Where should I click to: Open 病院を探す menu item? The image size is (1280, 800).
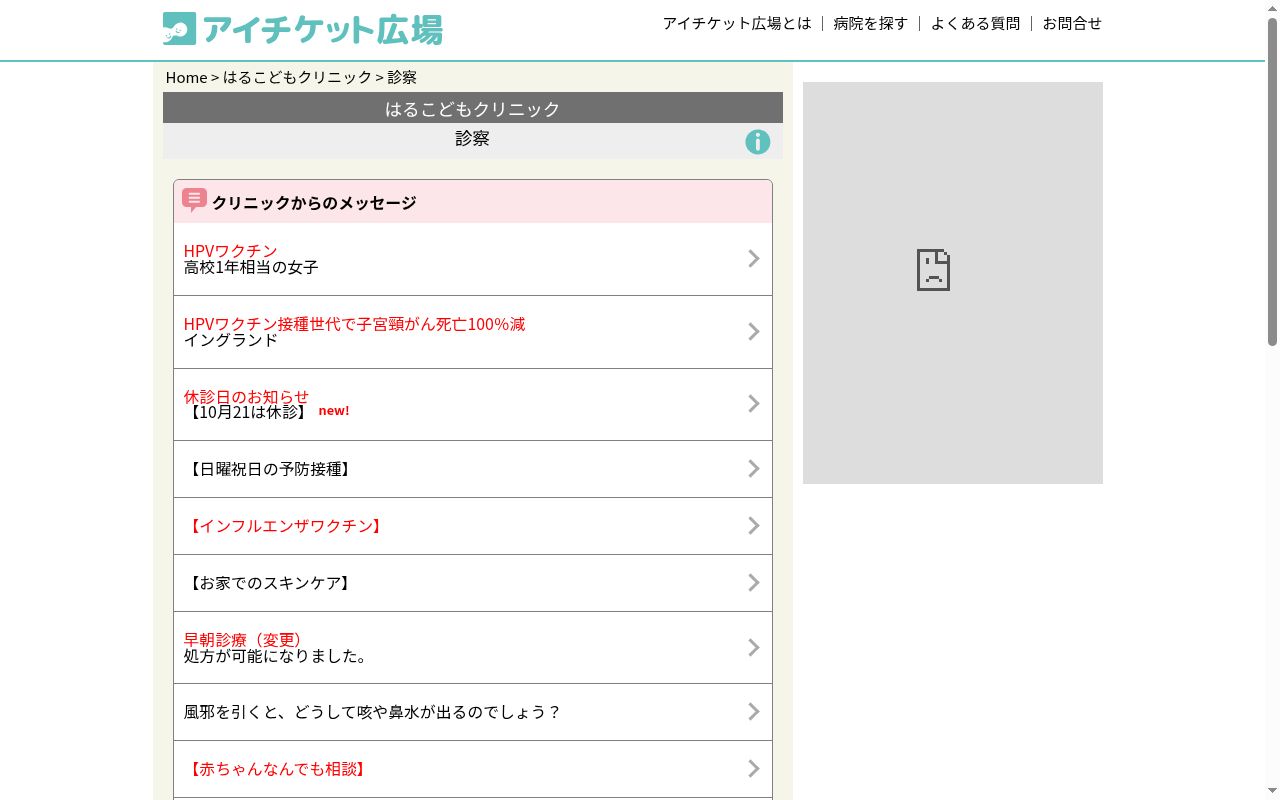[871, 23]
